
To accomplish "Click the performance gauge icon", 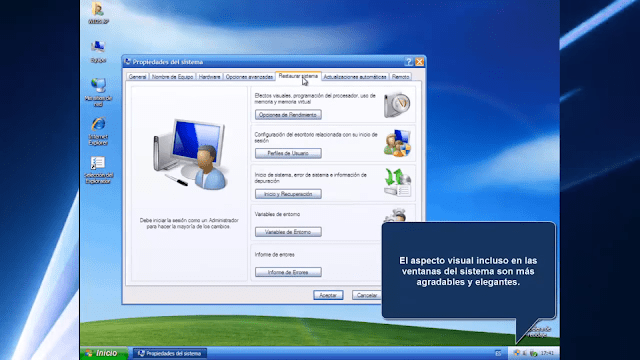I will coord(397,104).
